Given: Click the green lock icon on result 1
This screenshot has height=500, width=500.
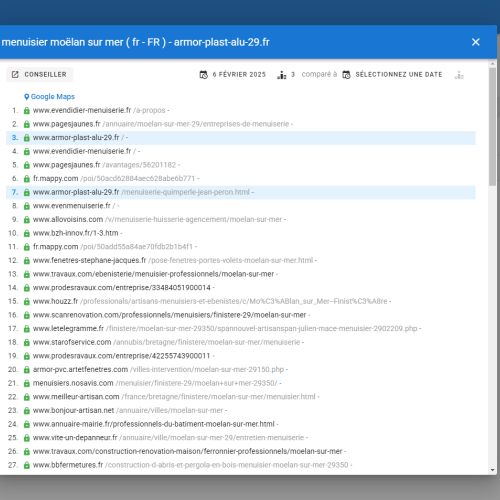Looking at the screenshot, I should click(x=27, y=110).
